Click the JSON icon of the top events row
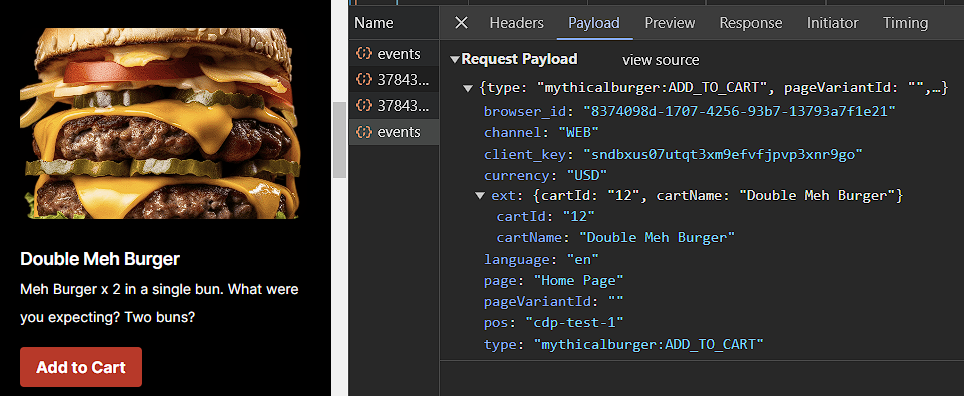Viewport: 964px width, 396px height. click(364, 53)
